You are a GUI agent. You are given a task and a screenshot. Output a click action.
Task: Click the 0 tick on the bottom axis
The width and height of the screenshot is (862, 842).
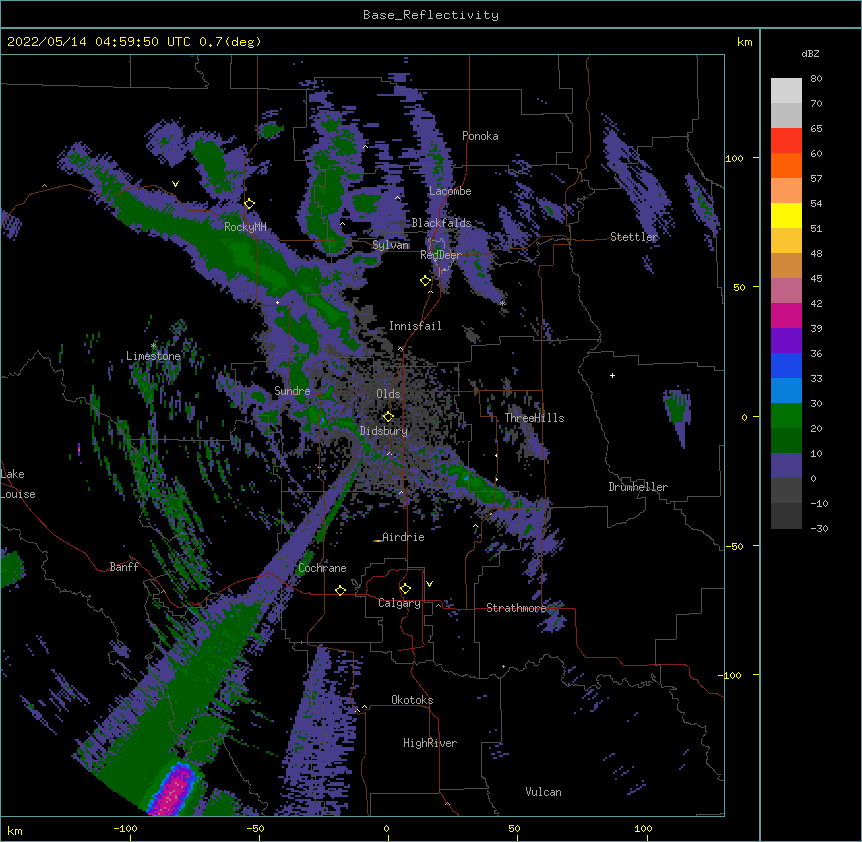pyautogui.click(x=386, y=829)
